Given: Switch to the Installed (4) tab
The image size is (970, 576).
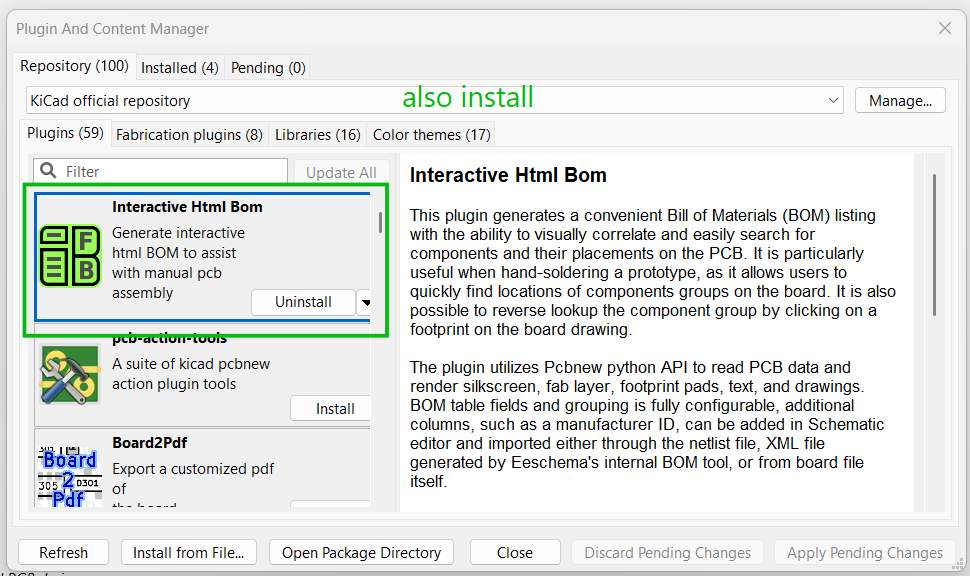Looking at the screenshot, I should click(180, 68).
